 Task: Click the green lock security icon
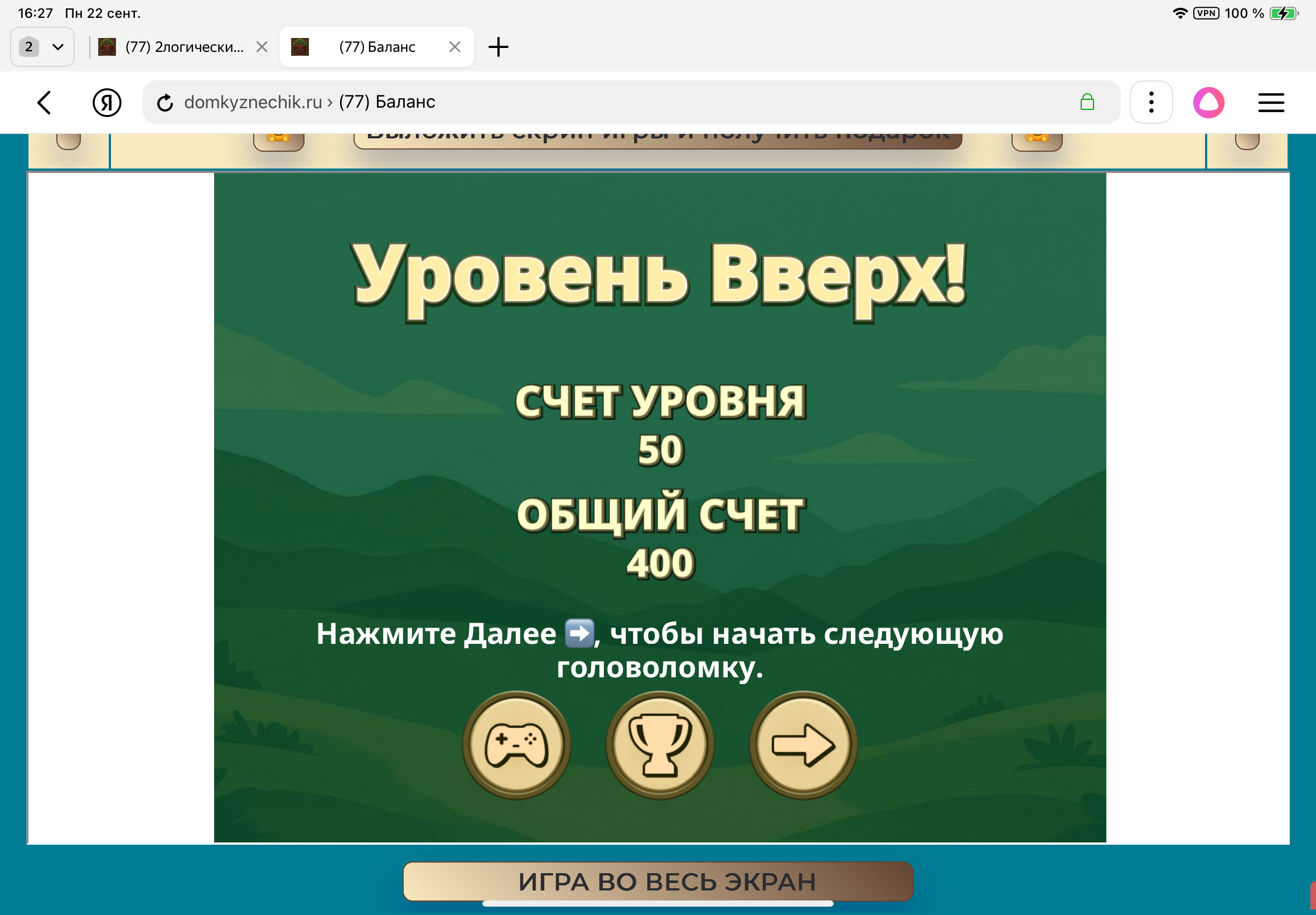point(1087,103)
